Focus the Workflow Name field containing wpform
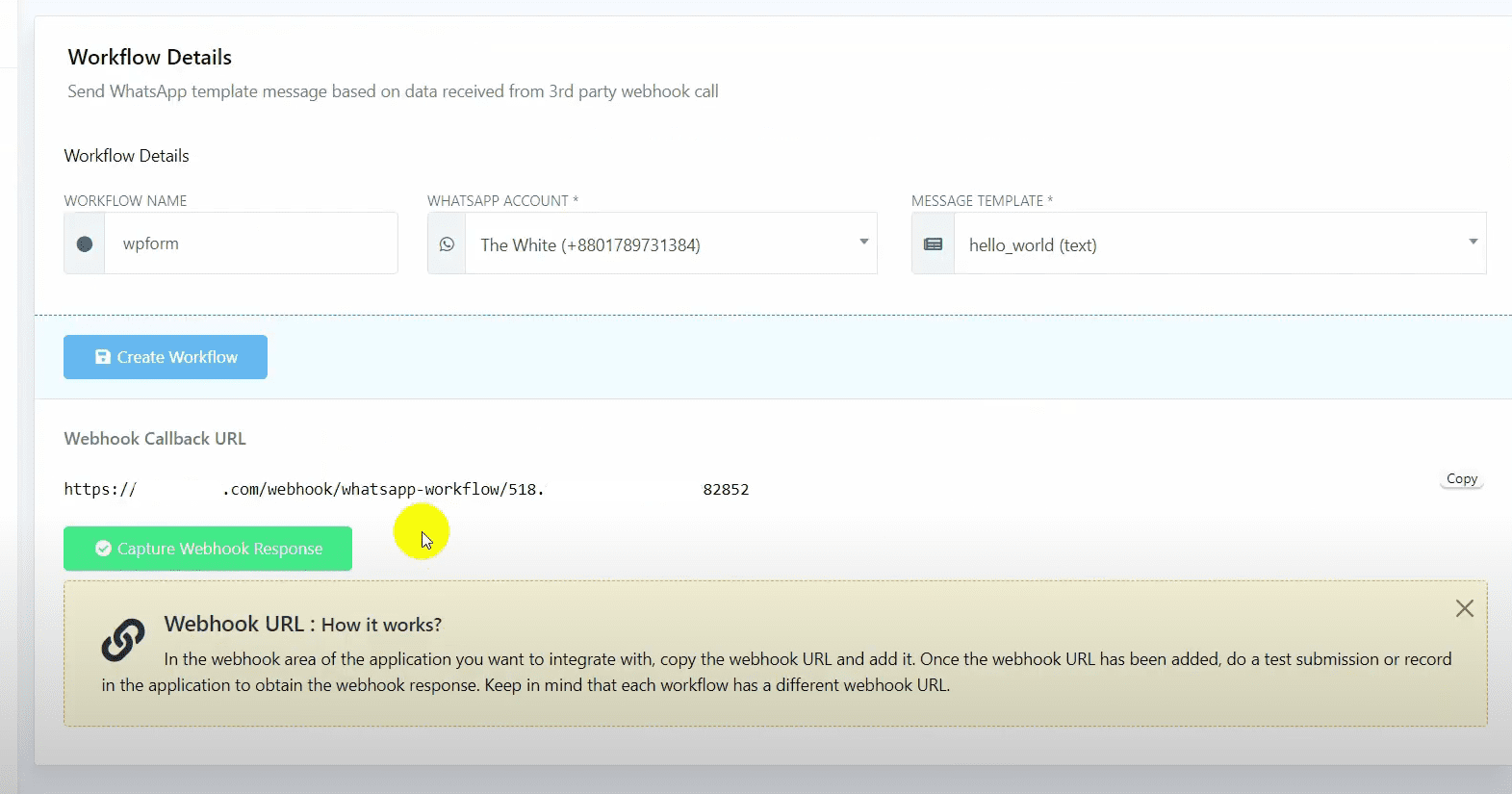 coord(250,244)
